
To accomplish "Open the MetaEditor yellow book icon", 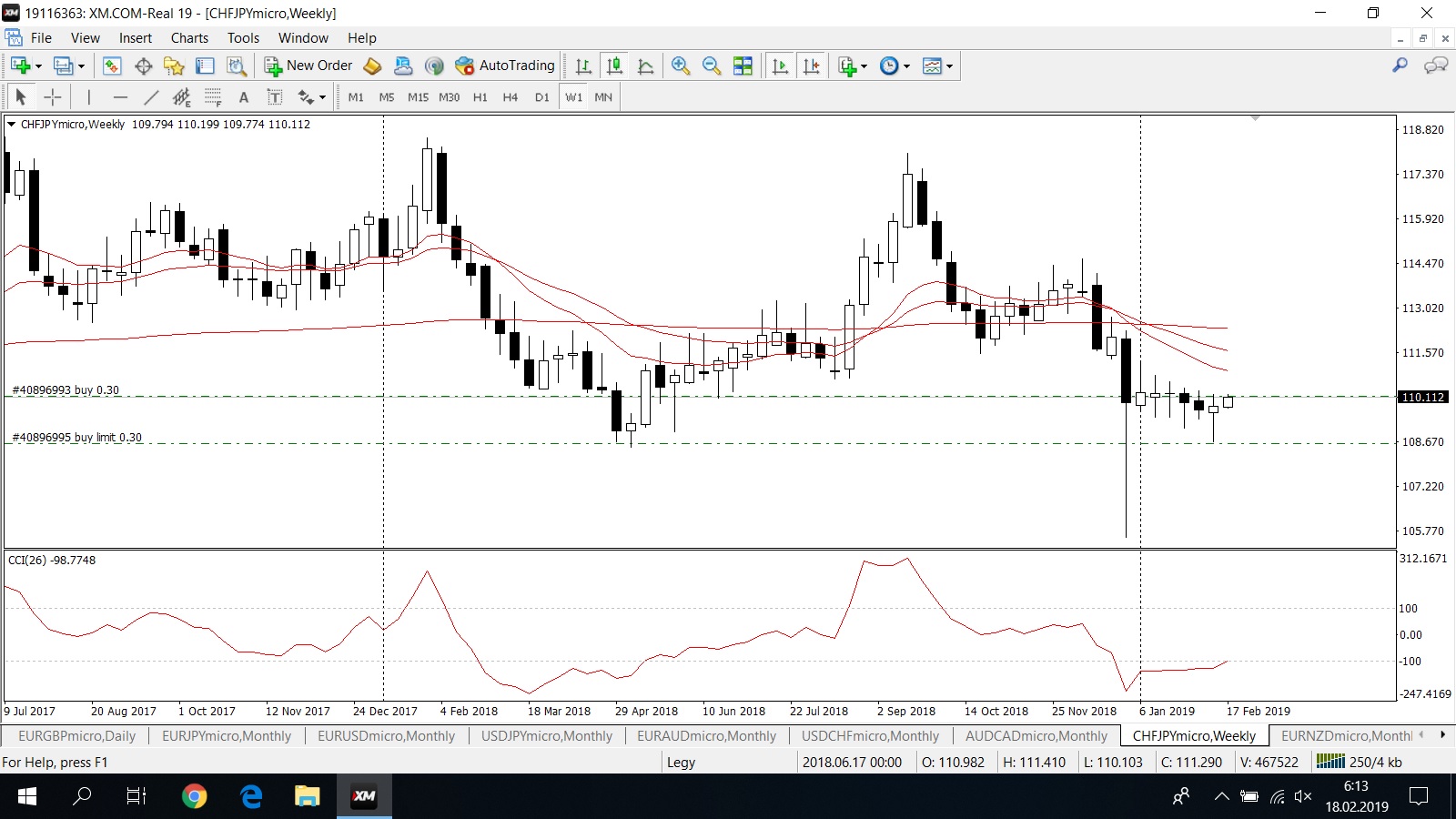I will pos(372,66).
